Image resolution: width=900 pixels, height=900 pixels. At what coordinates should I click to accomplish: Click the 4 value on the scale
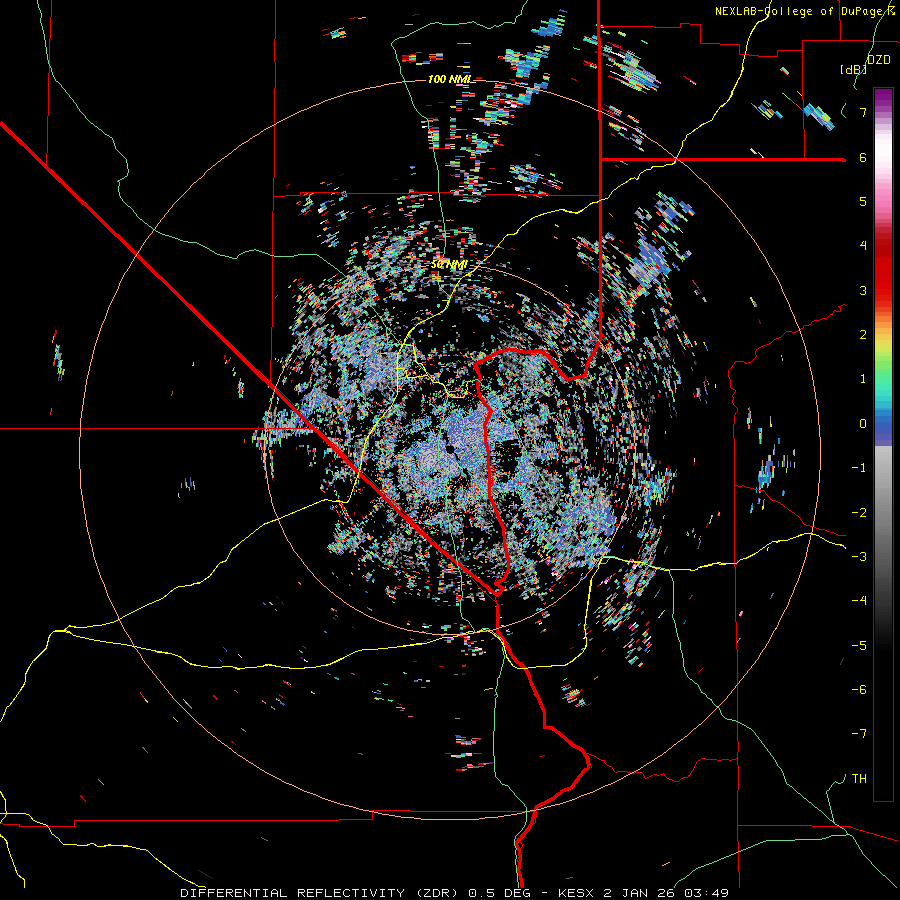click(863, 246)
